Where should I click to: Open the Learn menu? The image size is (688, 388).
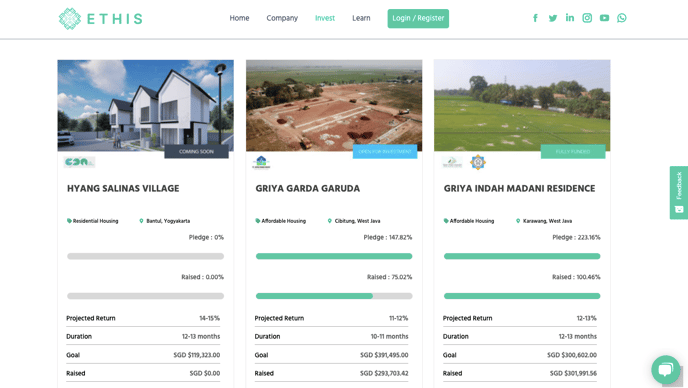pos(361,18)
